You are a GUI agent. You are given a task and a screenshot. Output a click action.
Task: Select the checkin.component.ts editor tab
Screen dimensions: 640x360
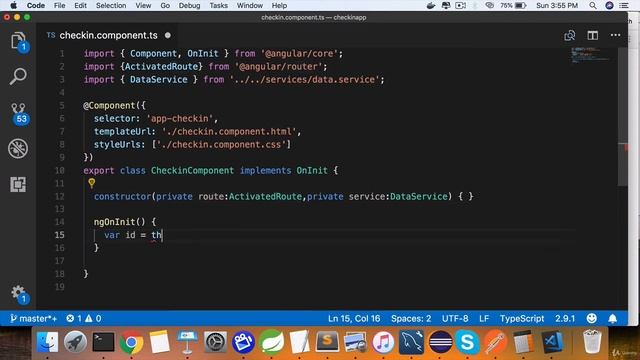pos(108,36)
